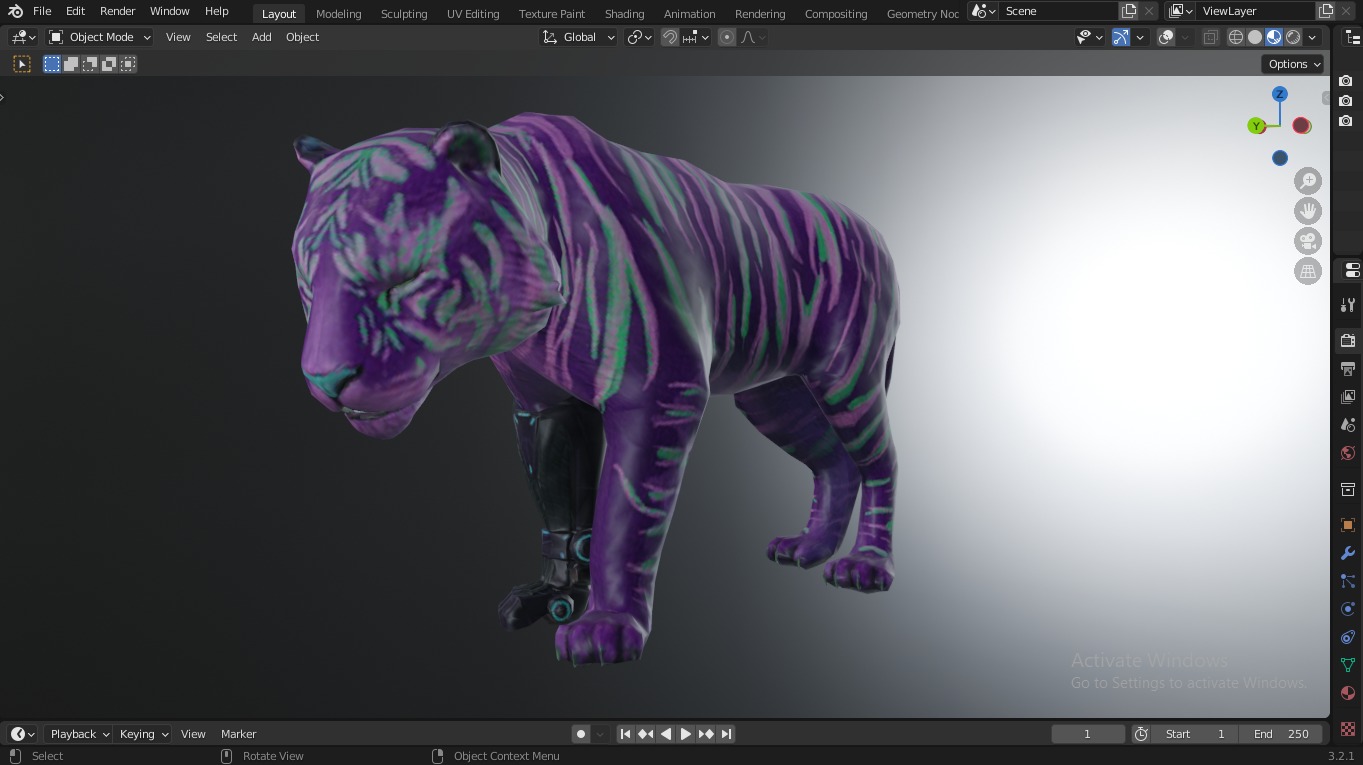Toggle camera view with the camera icon
The height and width of the screenshot is (765, 1363).
coord(1308,241)
